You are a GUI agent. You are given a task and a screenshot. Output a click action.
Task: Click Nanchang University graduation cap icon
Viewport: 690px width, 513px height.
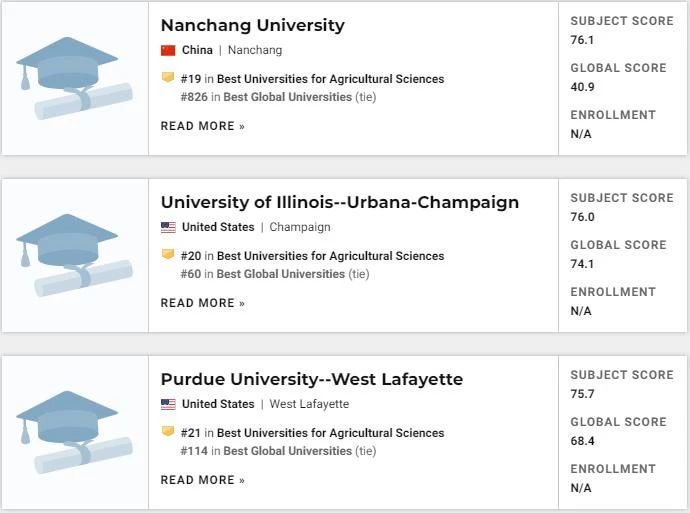tap(75, 78)
